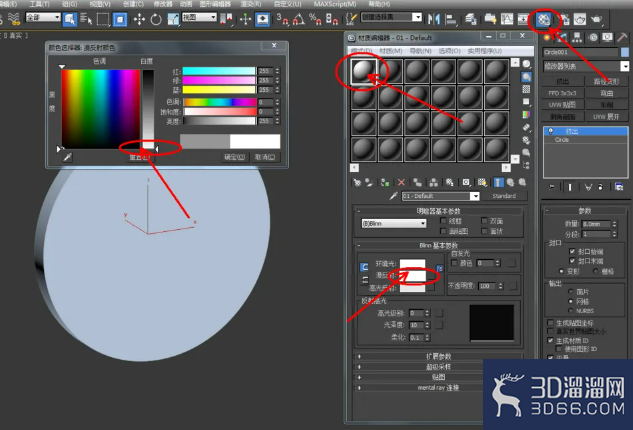Open the 创建(C) menu
The image size is (633, 430).
click(x=133, y=4)
